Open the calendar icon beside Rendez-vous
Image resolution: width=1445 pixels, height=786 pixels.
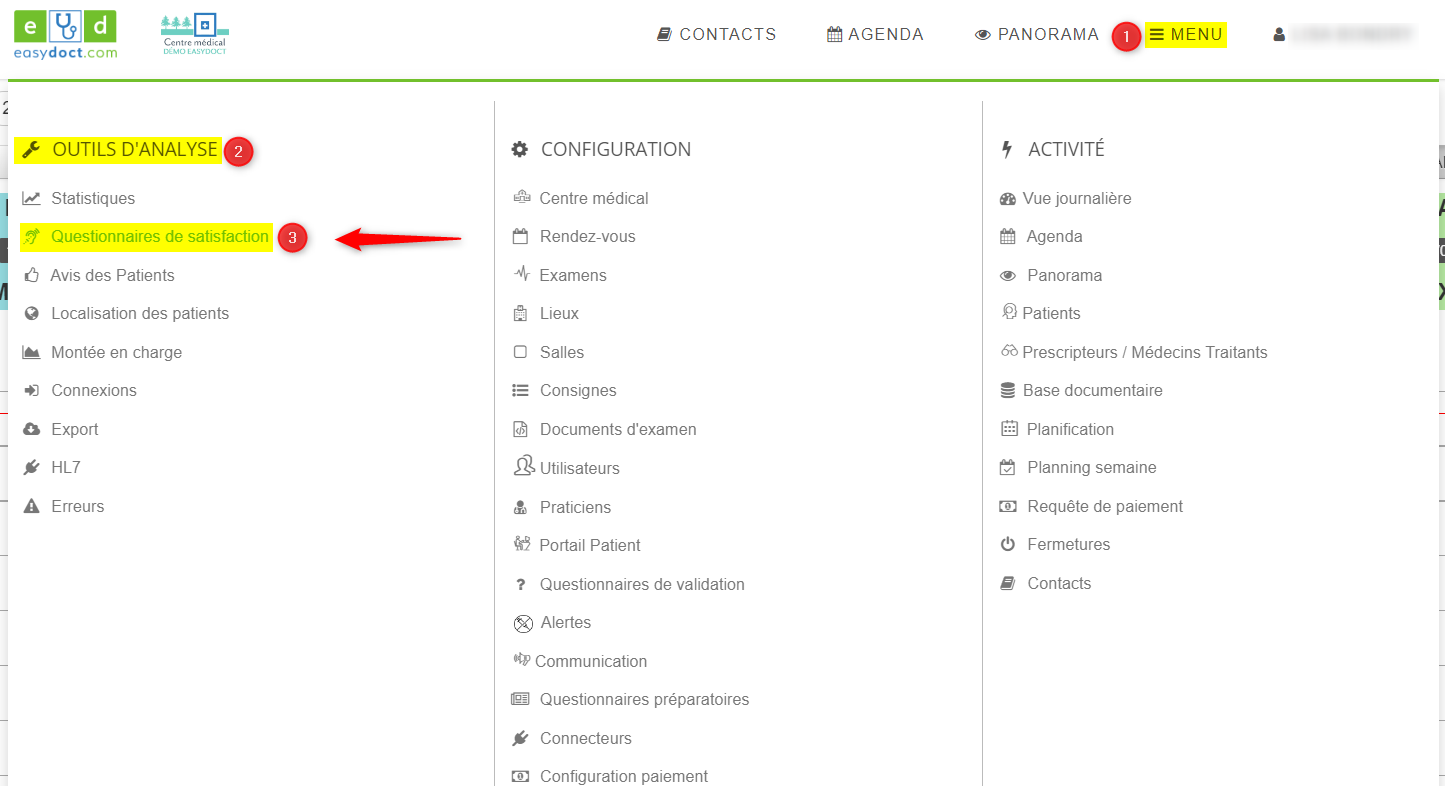tap(520, 237)
